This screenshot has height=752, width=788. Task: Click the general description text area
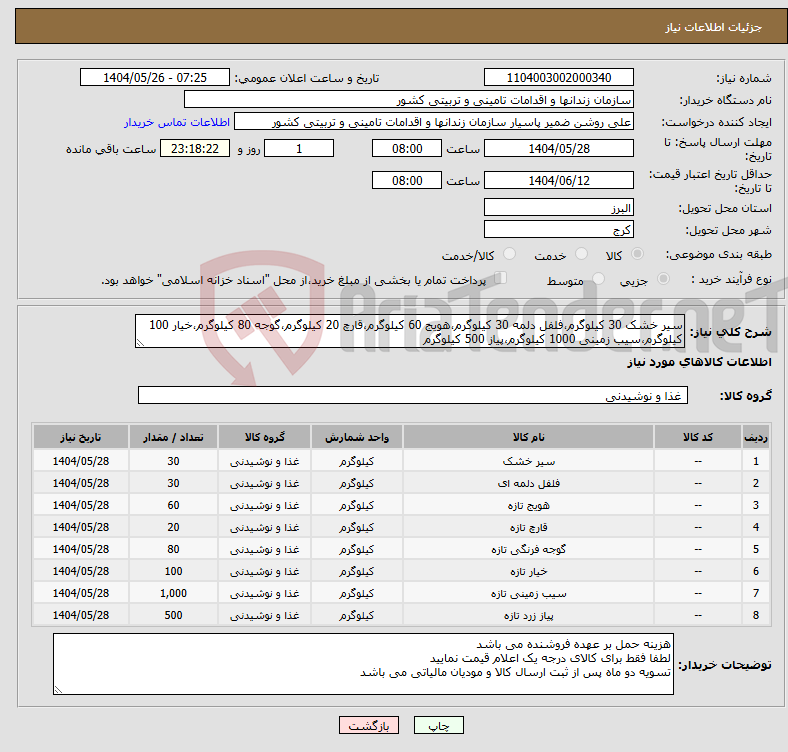pos(410,331)
